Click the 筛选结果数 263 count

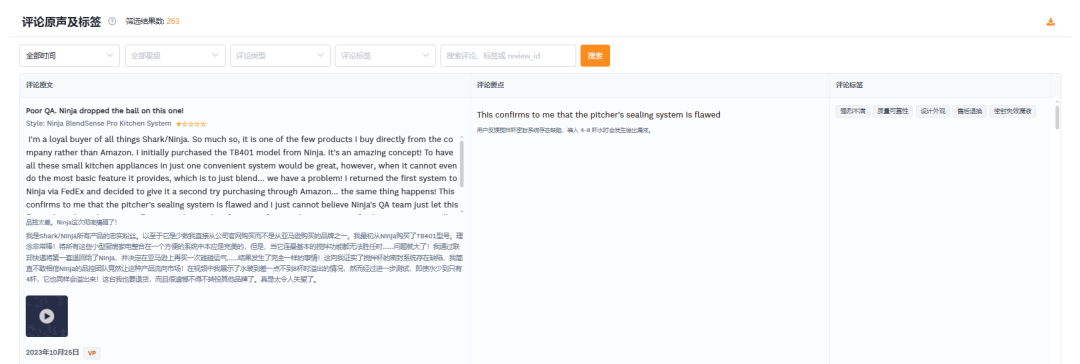[152, 21]
